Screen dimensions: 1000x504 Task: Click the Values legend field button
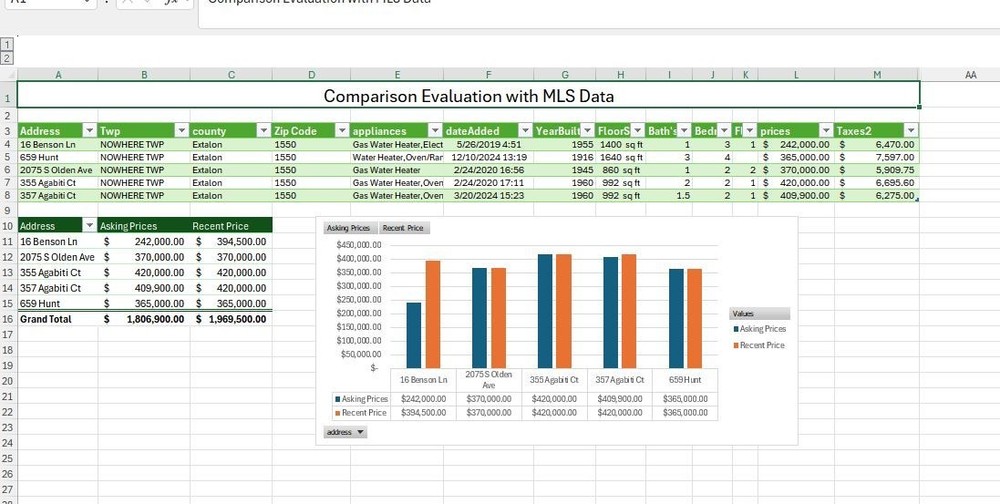point(760,314)
